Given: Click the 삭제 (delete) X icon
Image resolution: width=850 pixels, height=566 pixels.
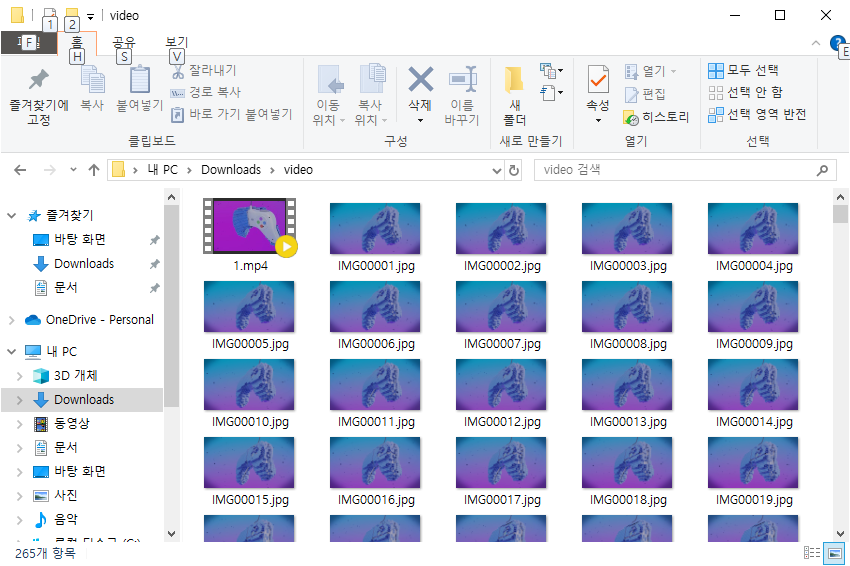Looking at the screenshot, I should [x=420, y=80].
